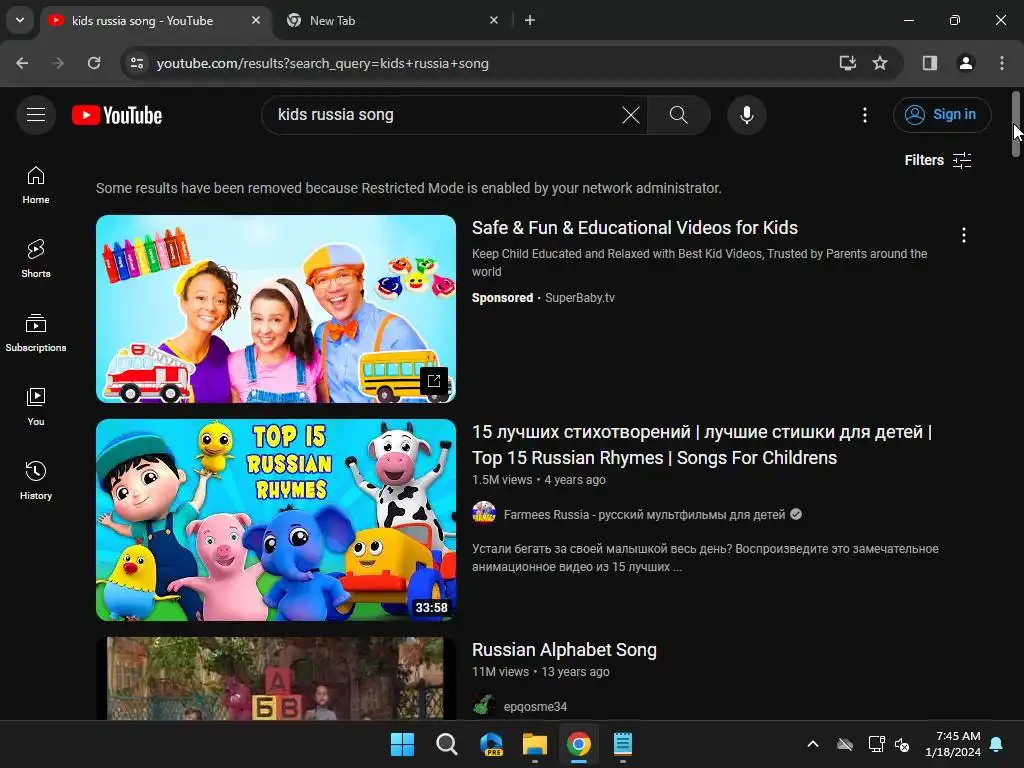Click the install app icon in address bar

(x=848, y=63)
